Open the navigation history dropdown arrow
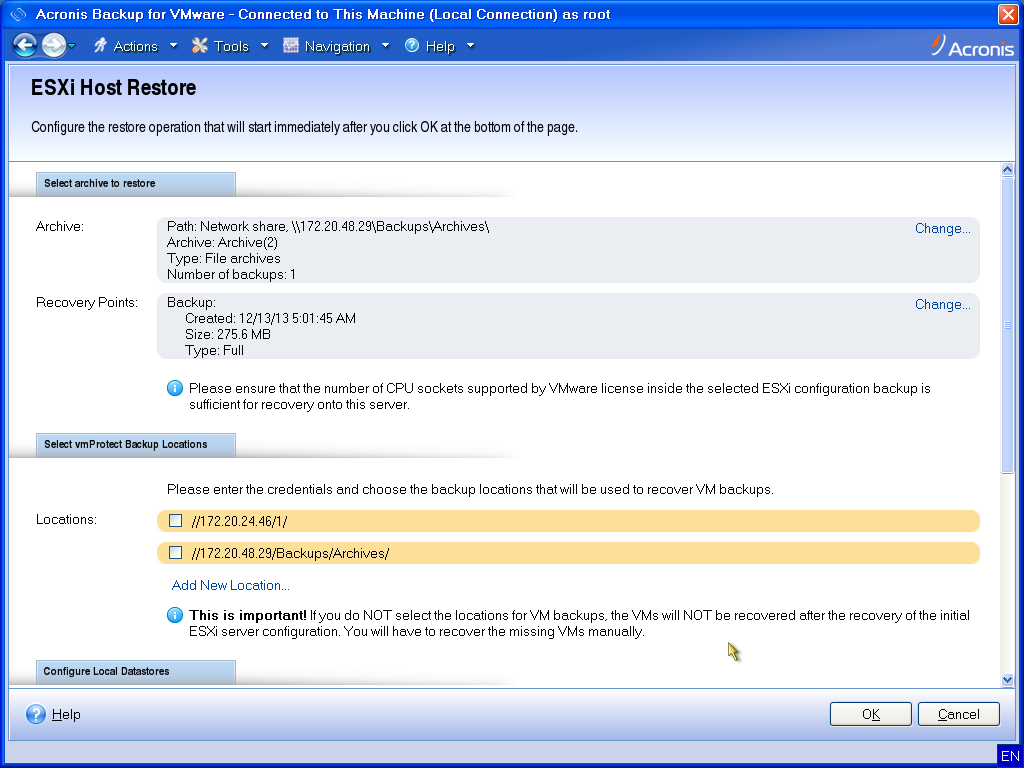Image resolution: width=1024 pixels, height=768 pixels. (x=72, y=46)
